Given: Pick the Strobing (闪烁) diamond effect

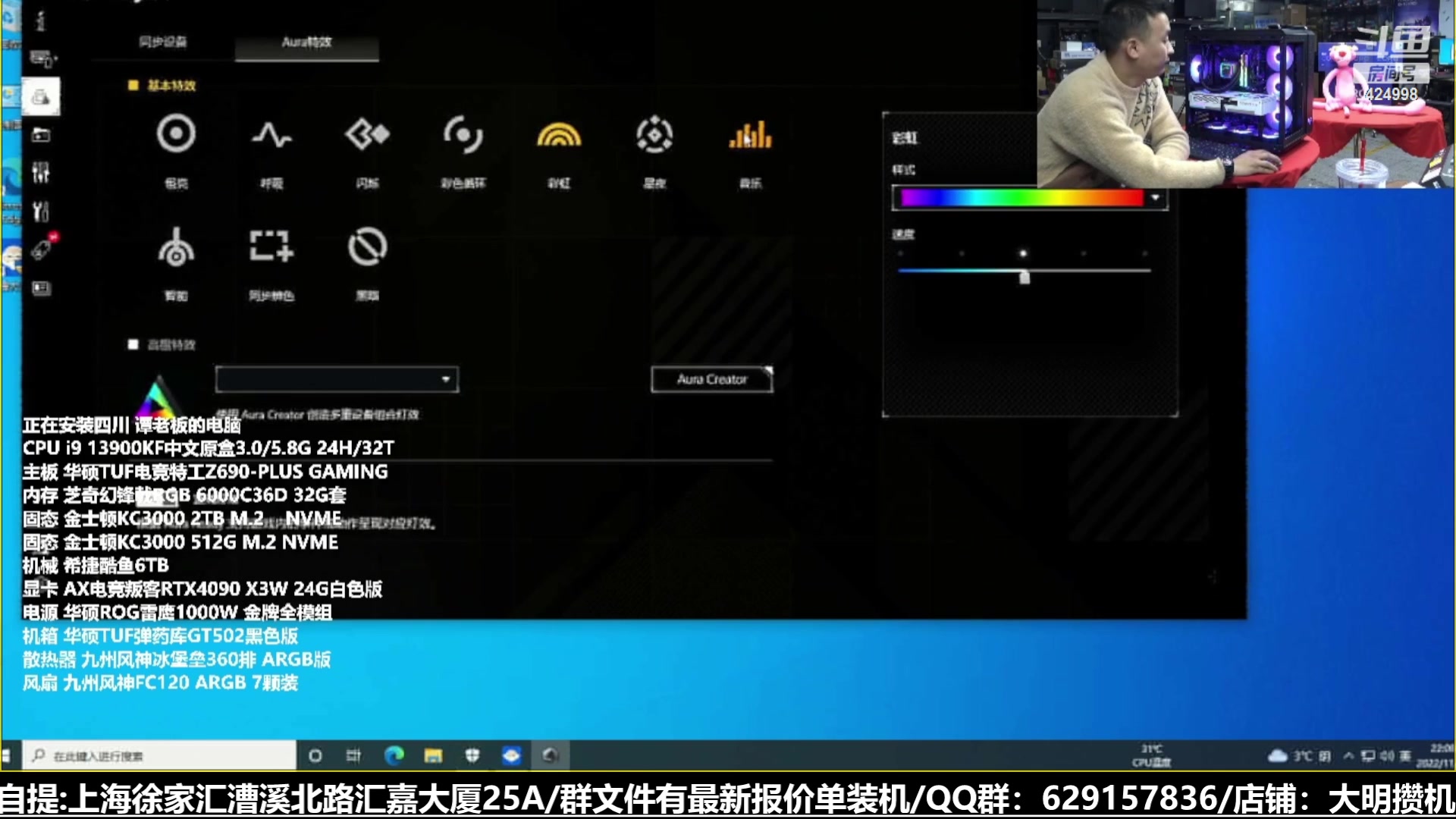Looking at the screenshot, I should (x=367, y=135).
